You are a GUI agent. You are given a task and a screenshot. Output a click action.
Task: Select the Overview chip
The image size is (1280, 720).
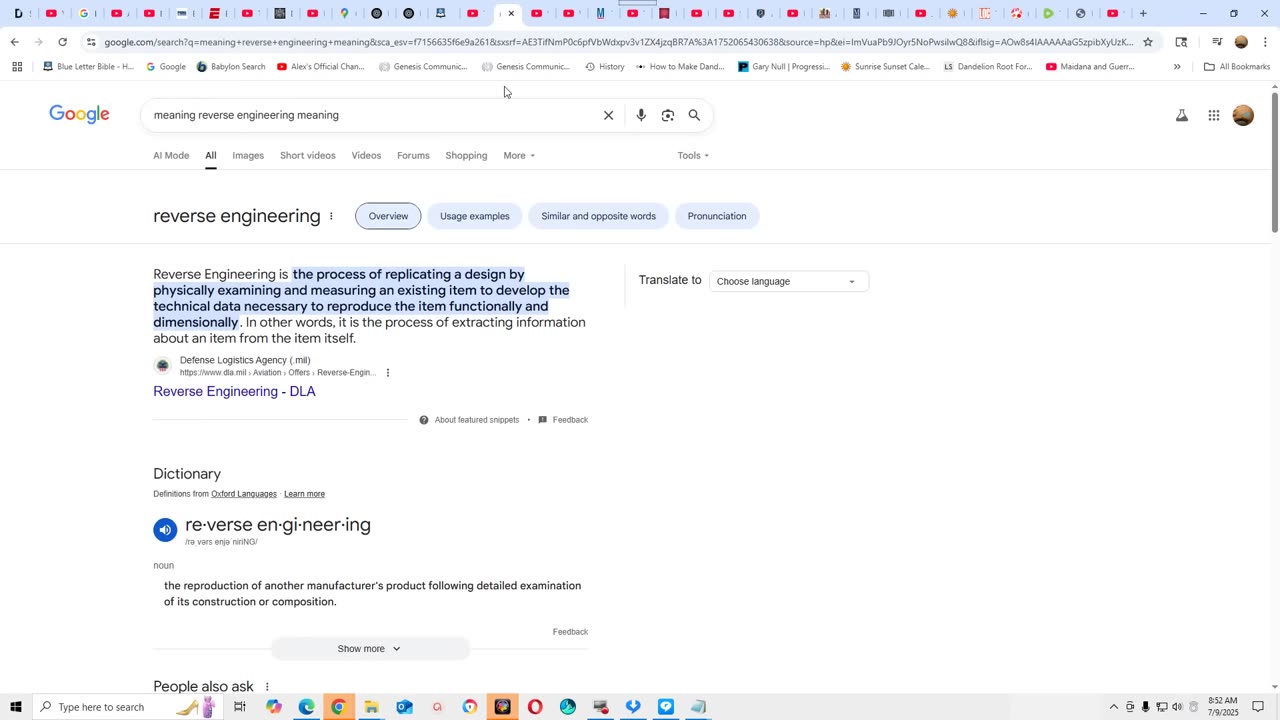[388, 216]
